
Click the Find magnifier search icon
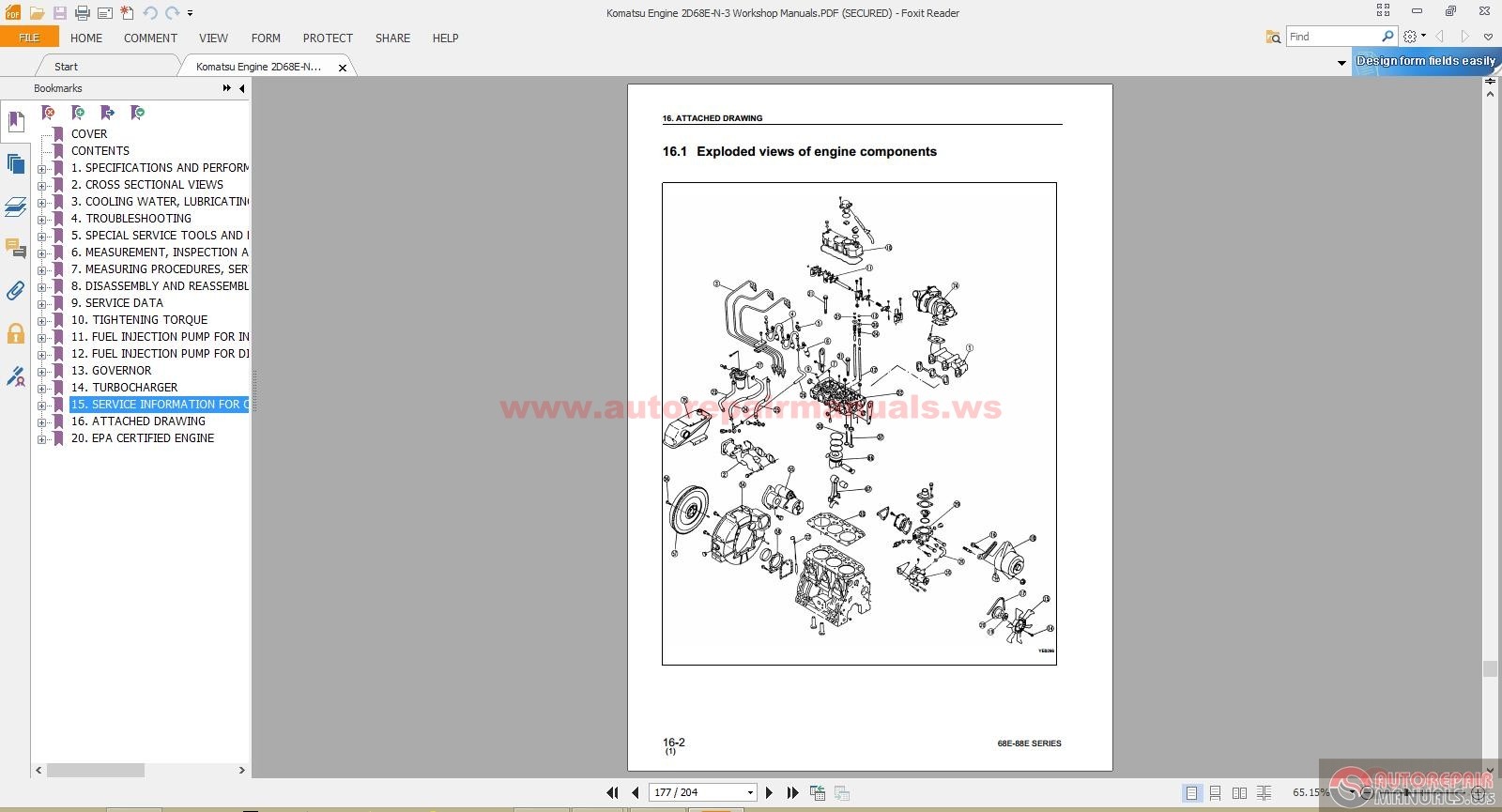click(x=1388, y=37)
